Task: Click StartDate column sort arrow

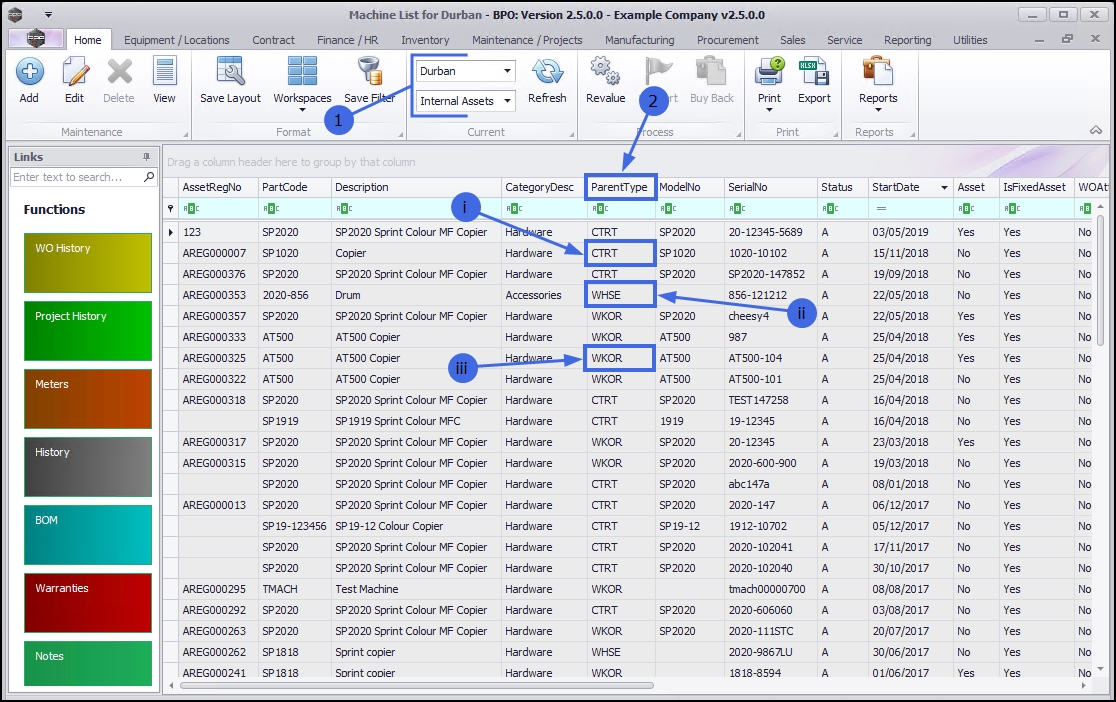Action: click(944, 188)
